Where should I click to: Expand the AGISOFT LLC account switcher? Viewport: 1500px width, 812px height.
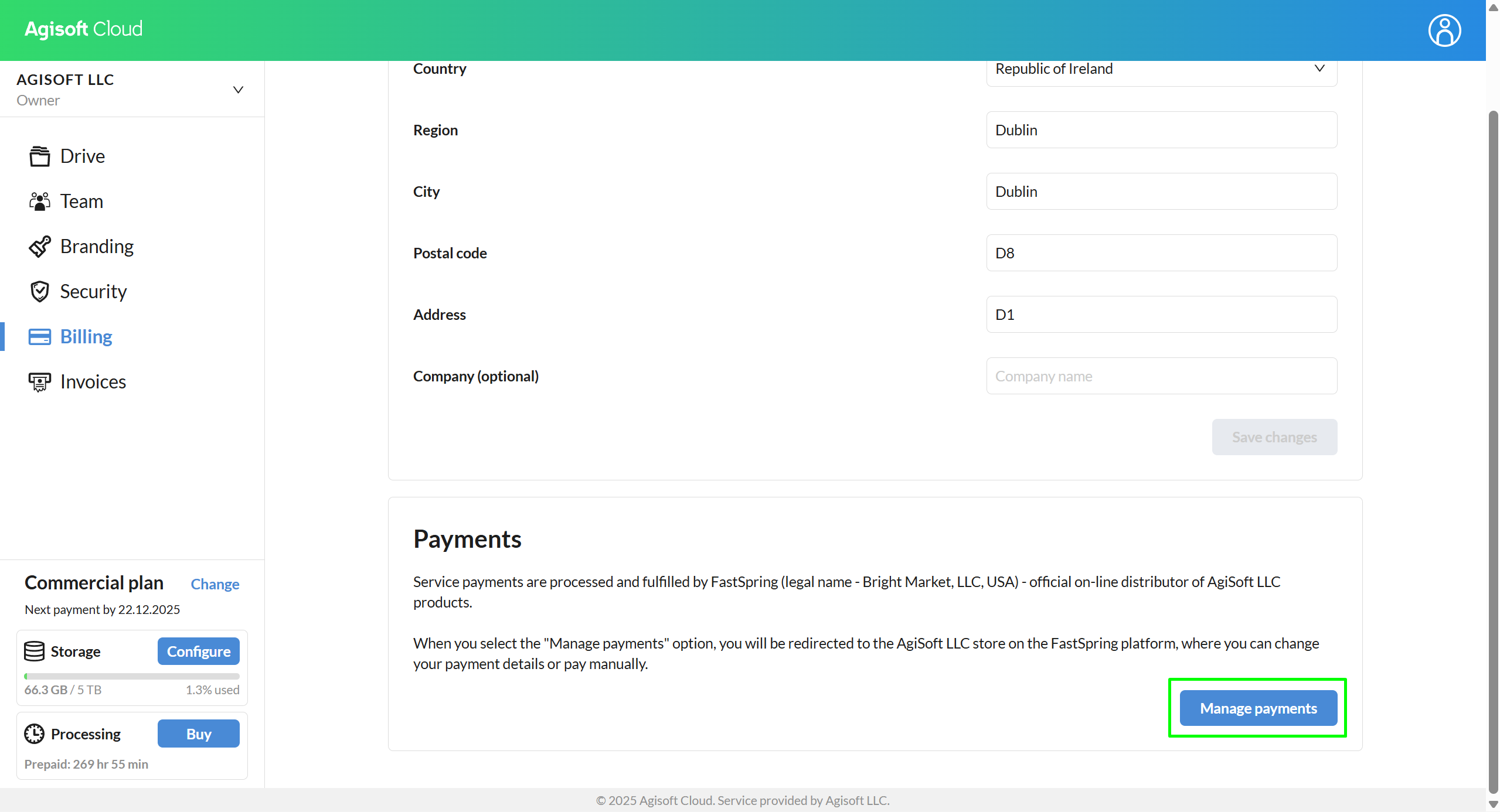click(x=237, y=90)
